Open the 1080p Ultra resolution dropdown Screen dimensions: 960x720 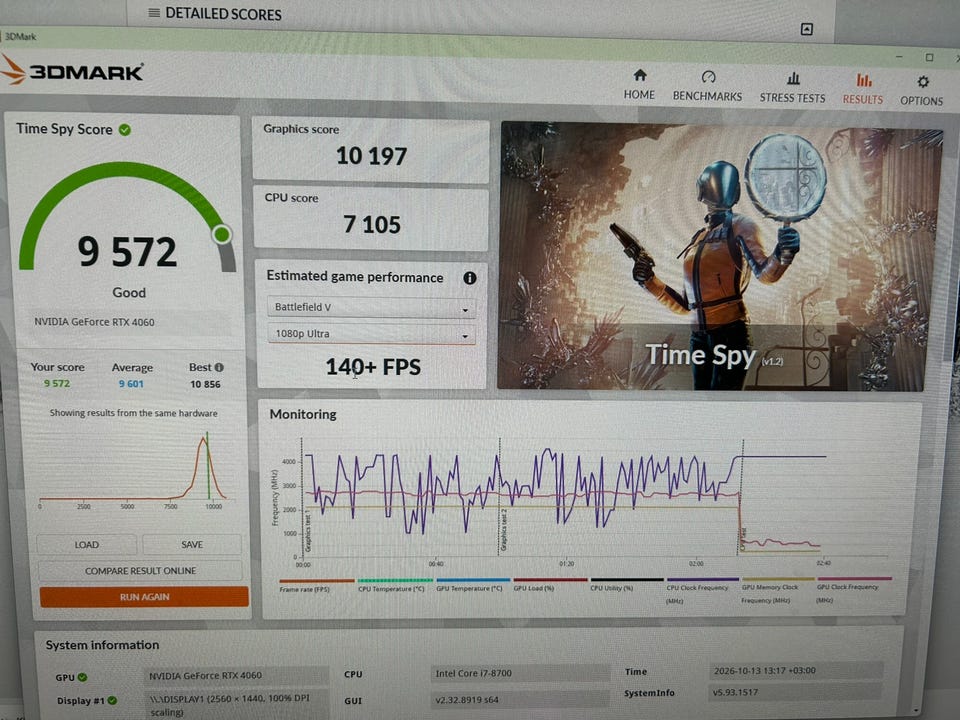click(371, 334)
